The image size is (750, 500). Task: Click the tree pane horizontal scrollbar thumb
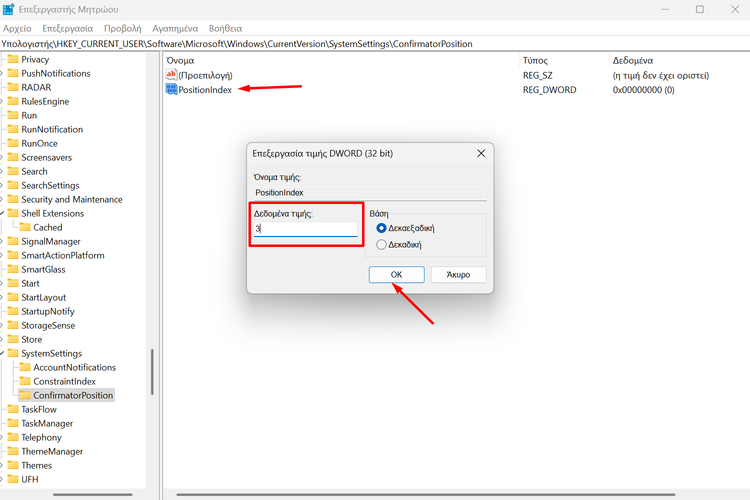pos(92,494)
